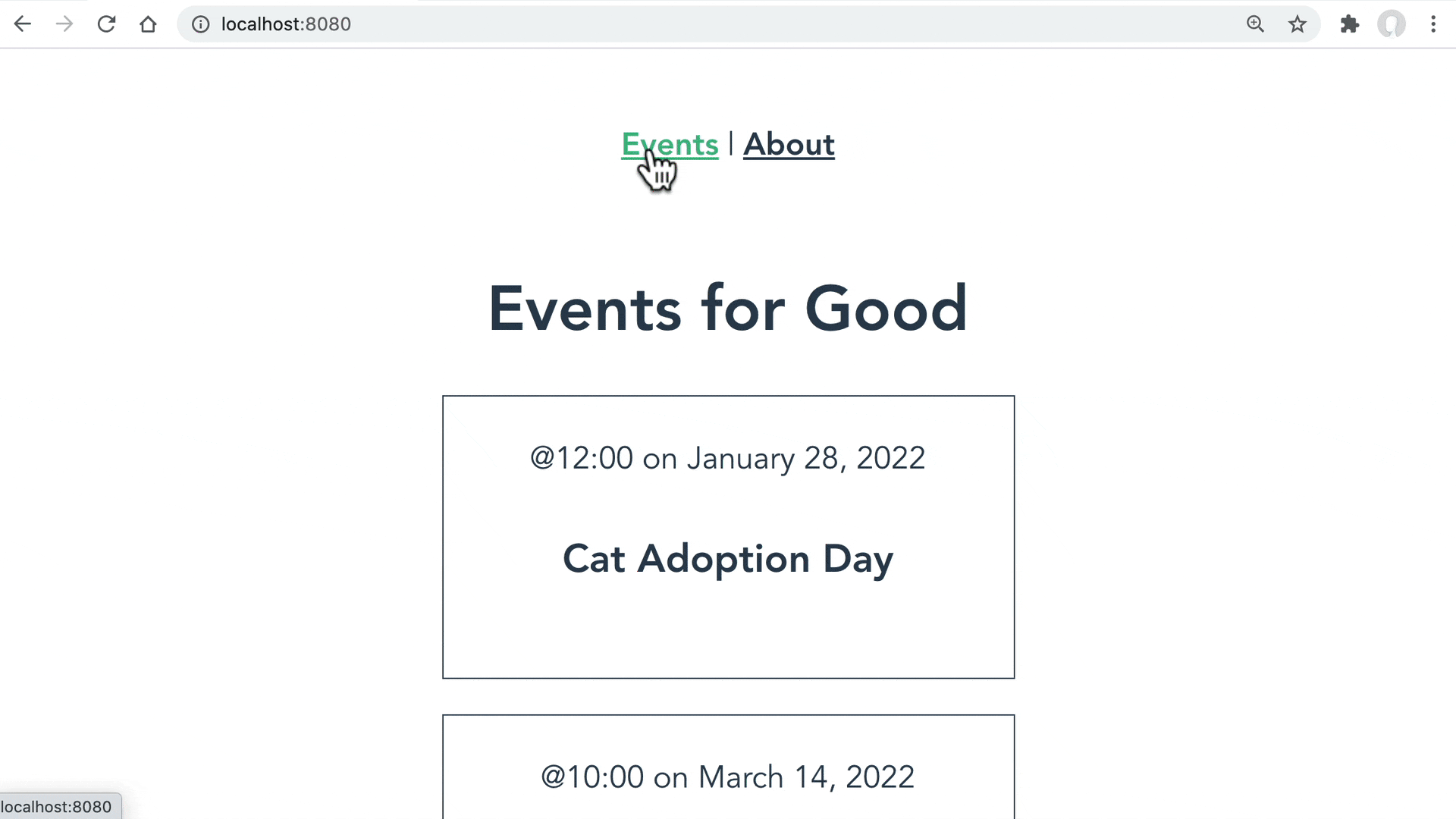
Task: Open the Chrome three-dot menu
Action: tap(1433, 24)
